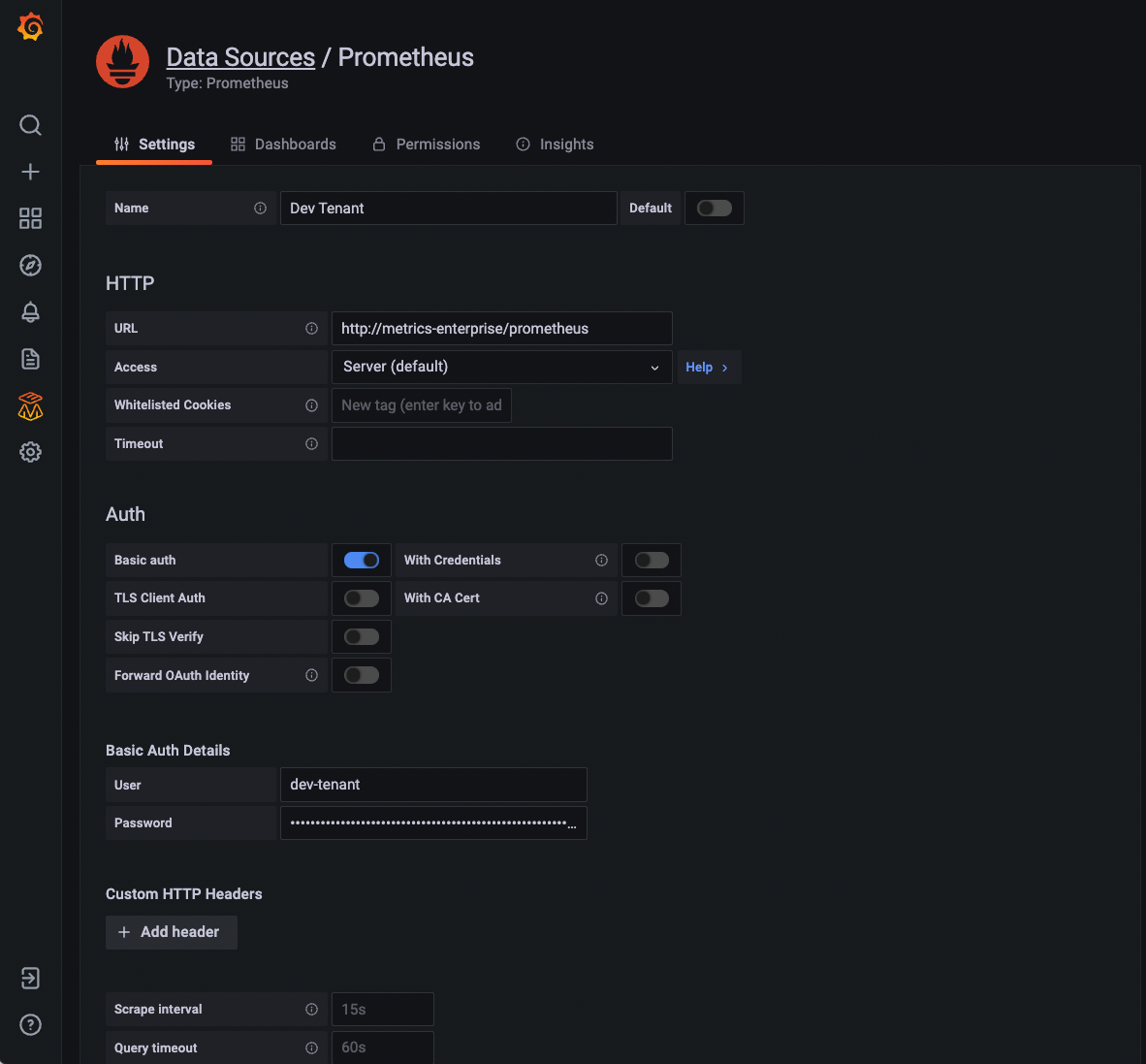The height and width of the screenshot is (1064, 1146).
Task: Open the Dashboards four-squares sidebar icon
Action: click(x=30, y=218)
